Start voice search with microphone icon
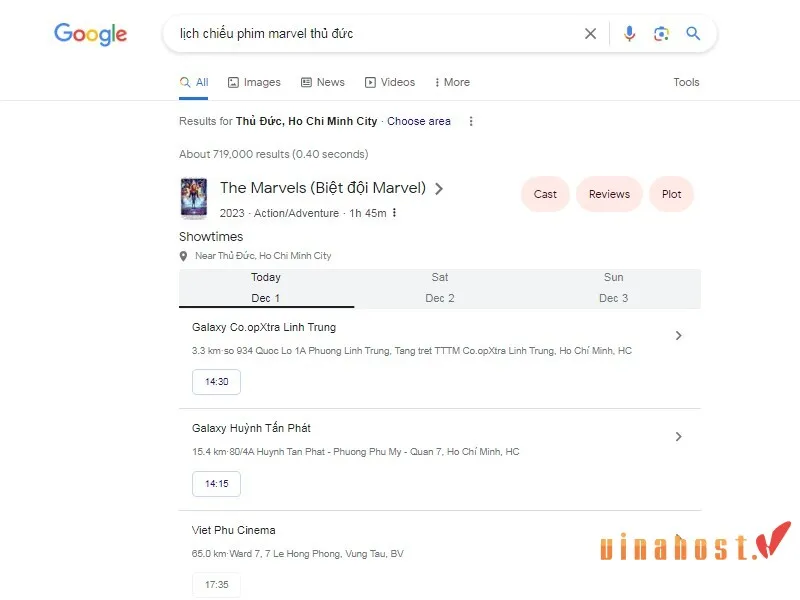Screen dimensions: 800x600 [x=629, y=34]
